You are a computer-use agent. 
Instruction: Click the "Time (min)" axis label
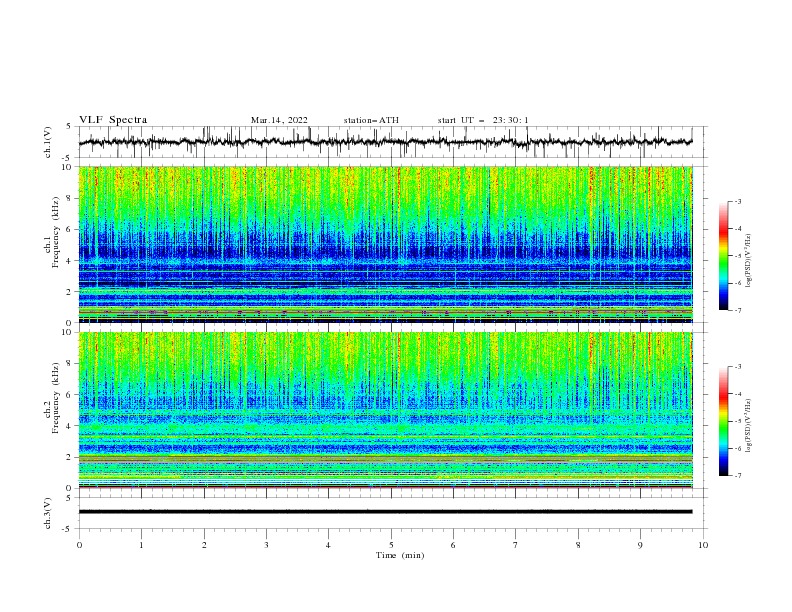[x=400, y=555]
